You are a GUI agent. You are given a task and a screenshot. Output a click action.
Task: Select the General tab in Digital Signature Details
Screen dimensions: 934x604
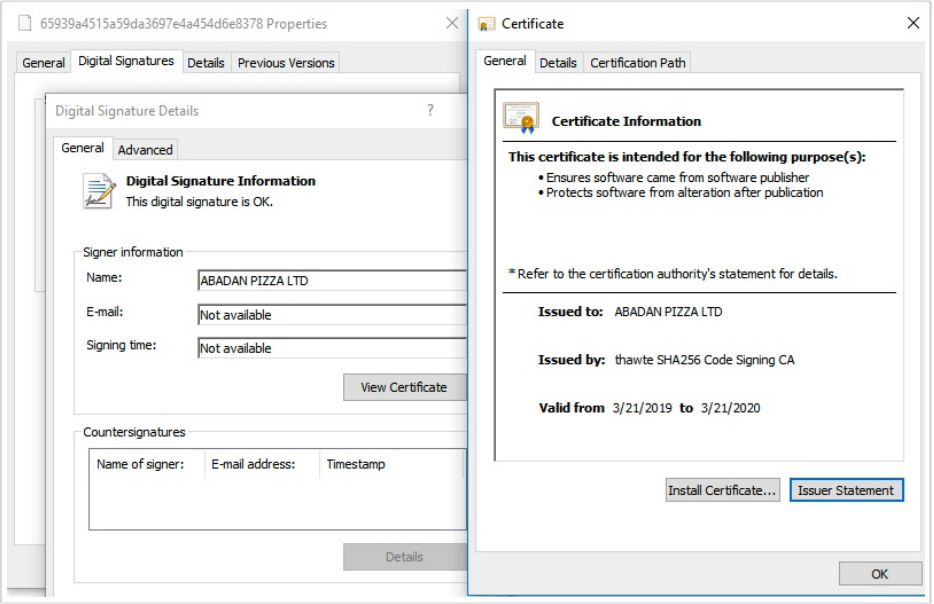tap(83, 148)
